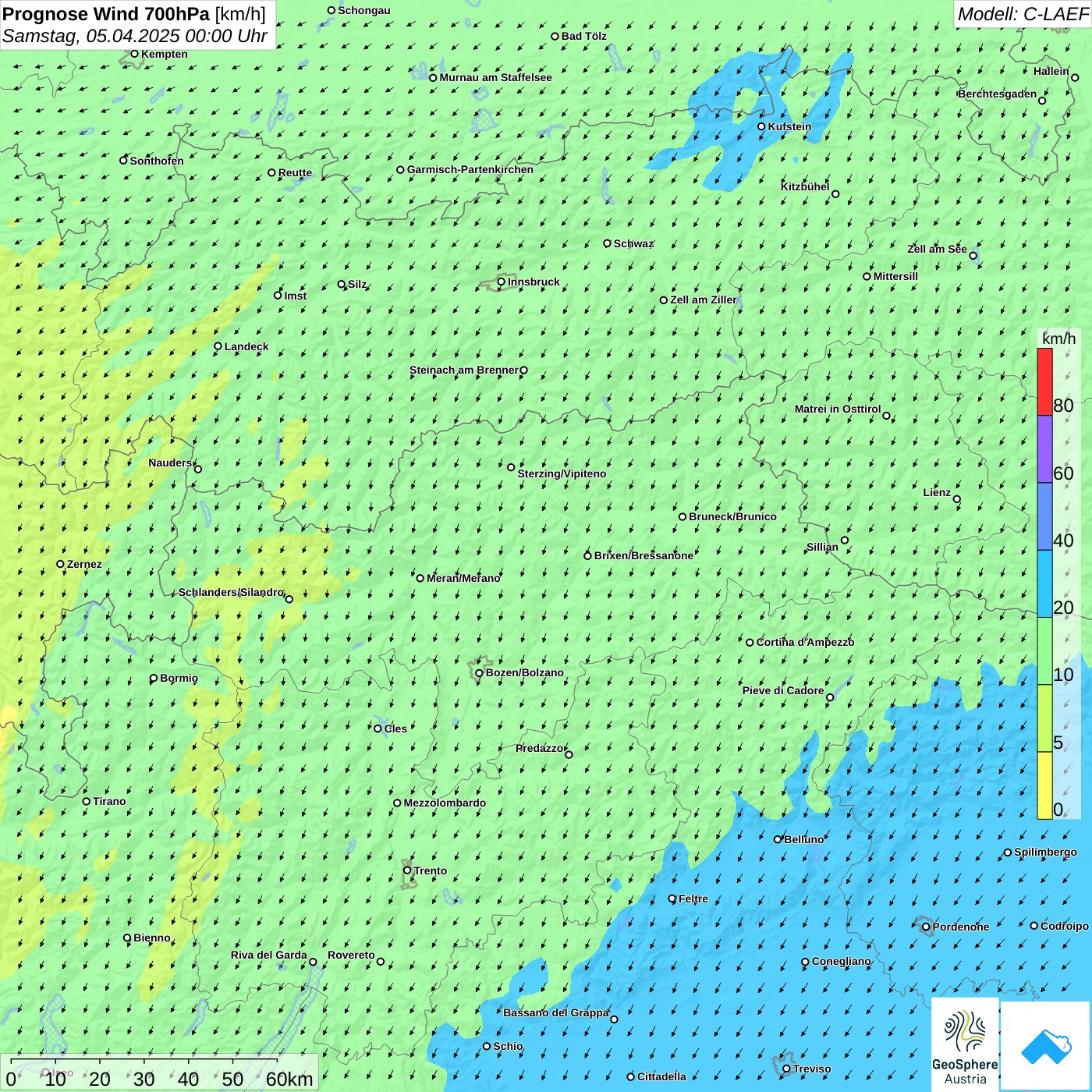Click the 'Nauders' label
1092x1092 pixels.
pos(170,463)
